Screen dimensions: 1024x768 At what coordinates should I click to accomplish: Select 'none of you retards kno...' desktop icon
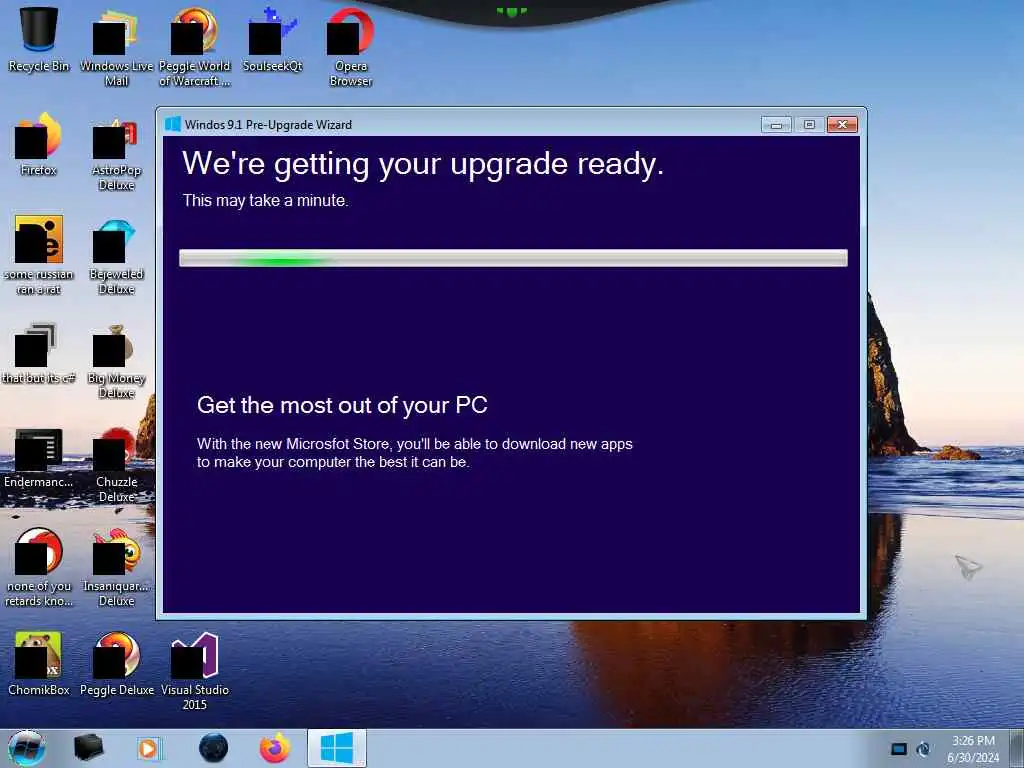[39, 568]
